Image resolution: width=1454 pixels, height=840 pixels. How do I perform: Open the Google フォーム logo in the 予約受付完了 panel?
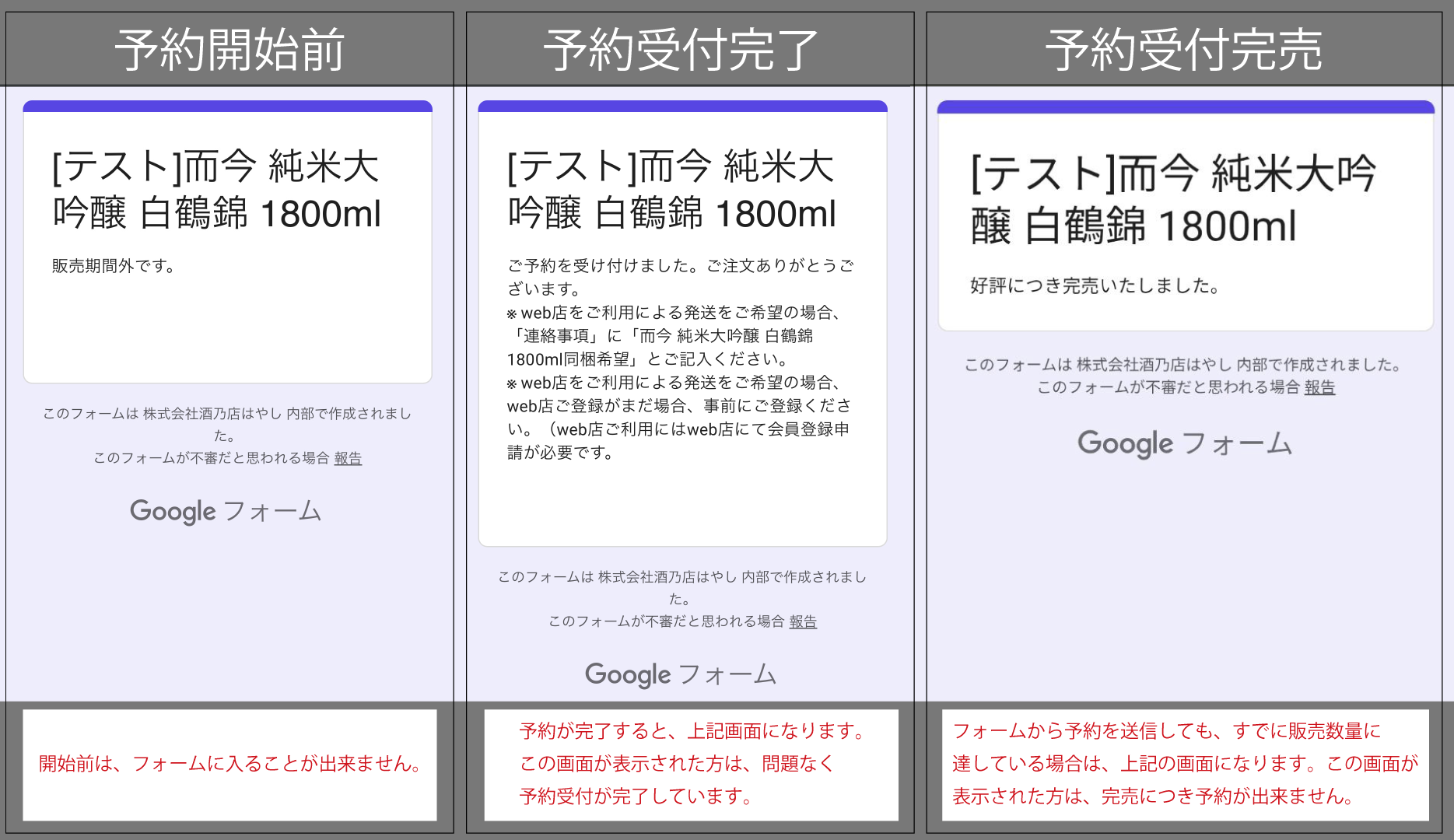(x=681, y=674)
